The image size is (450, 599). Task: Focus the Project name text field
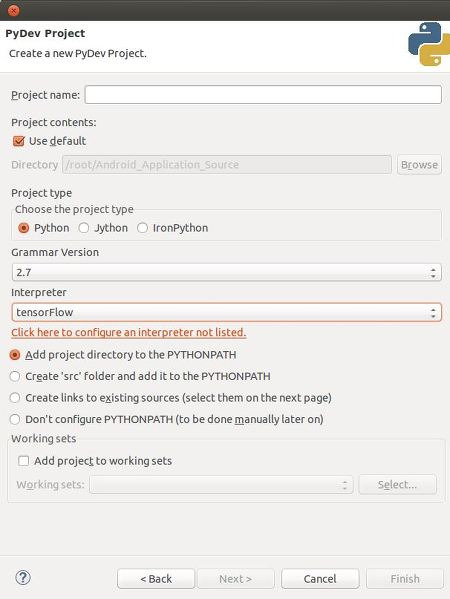(x=263, y=95)
